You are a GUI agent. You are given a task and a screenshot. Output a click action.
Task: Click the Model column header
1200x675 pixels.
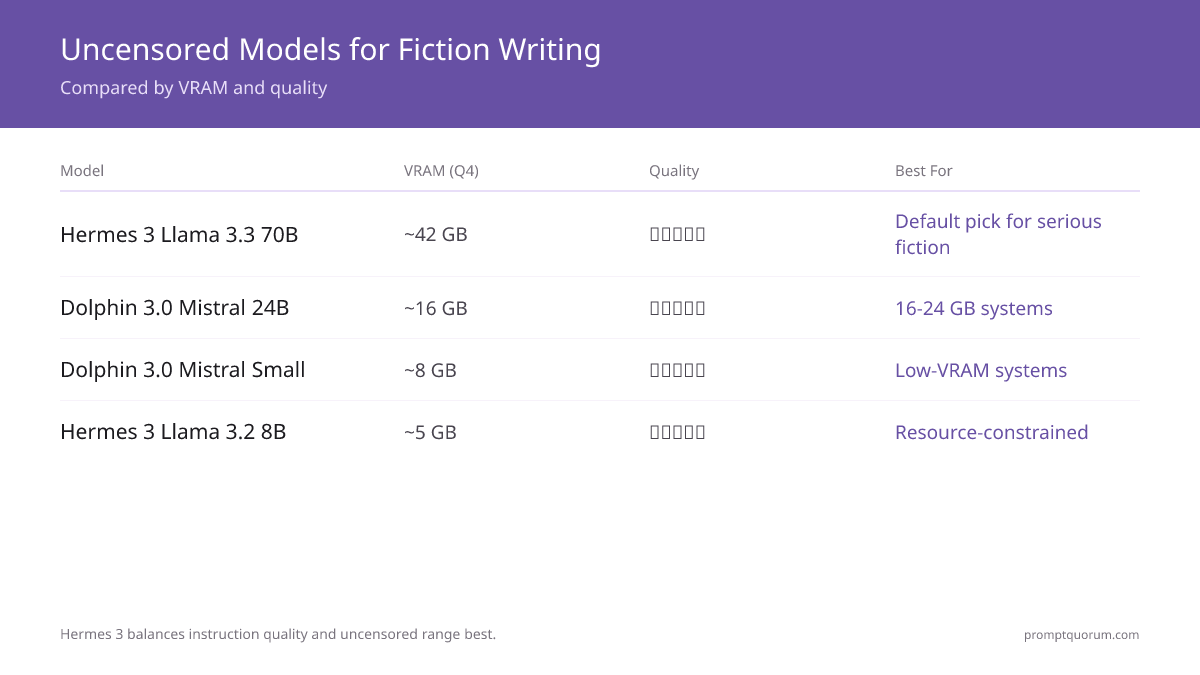coord(82,171)
